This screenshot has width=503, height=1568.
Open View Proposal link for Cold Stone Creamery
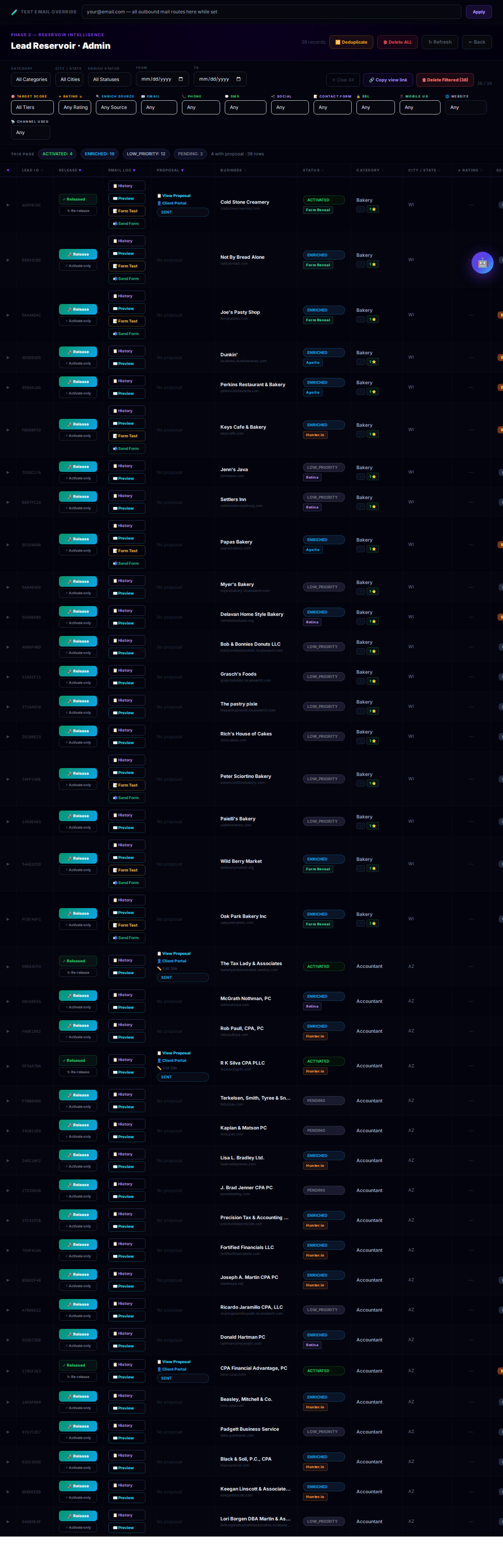176,196
